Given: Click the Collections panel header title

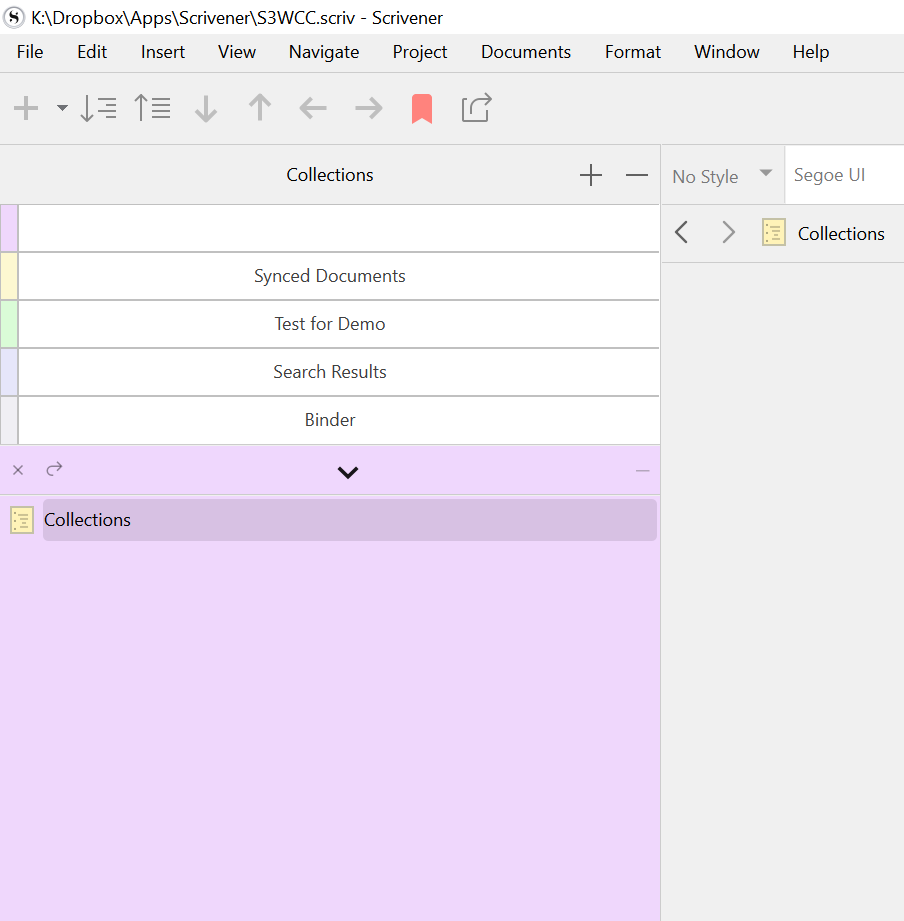Looking at the screenshot, I should (x=330, y=175).
